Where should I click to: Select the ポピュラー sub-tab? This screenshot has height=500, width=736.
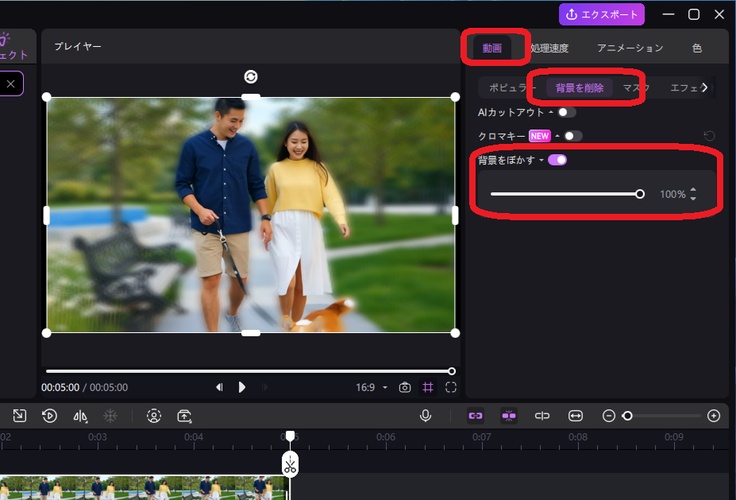[x=512, y=88]
